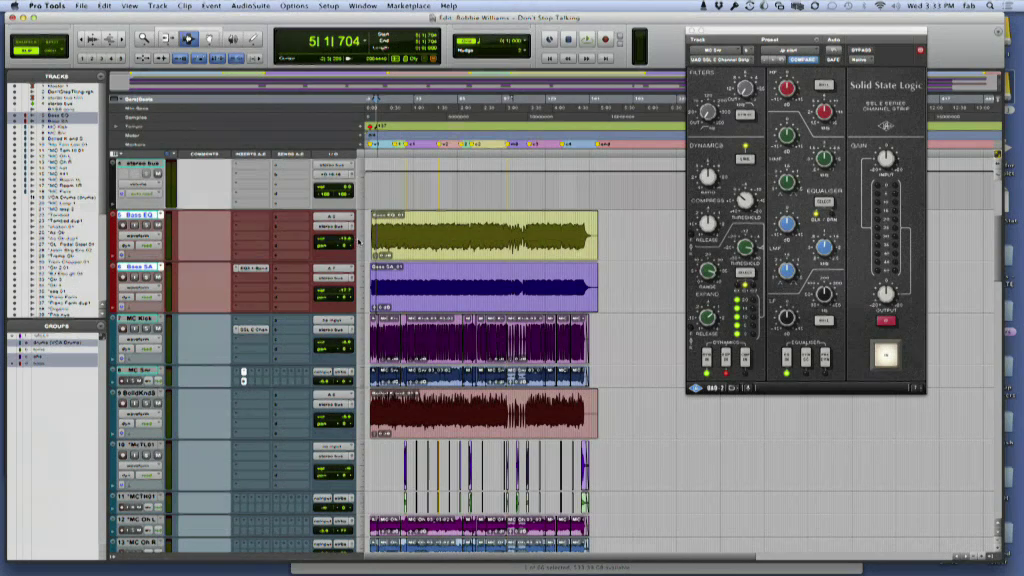Select the Grid edit mode button

pyautogui.click(x=51, y=50)
